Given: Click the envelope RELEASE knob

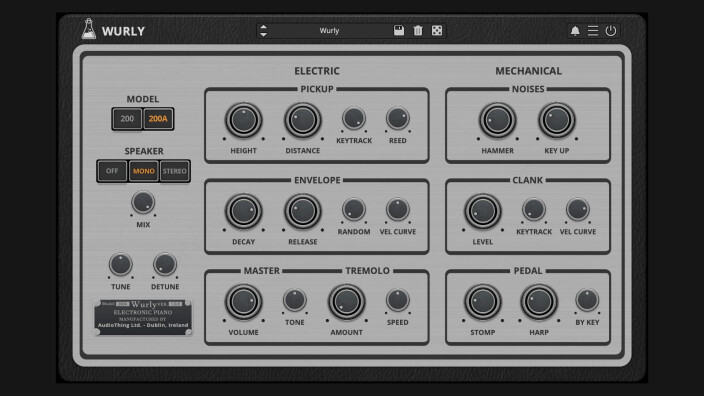Looking at the screenshot, I should click(x=303, y=211).
